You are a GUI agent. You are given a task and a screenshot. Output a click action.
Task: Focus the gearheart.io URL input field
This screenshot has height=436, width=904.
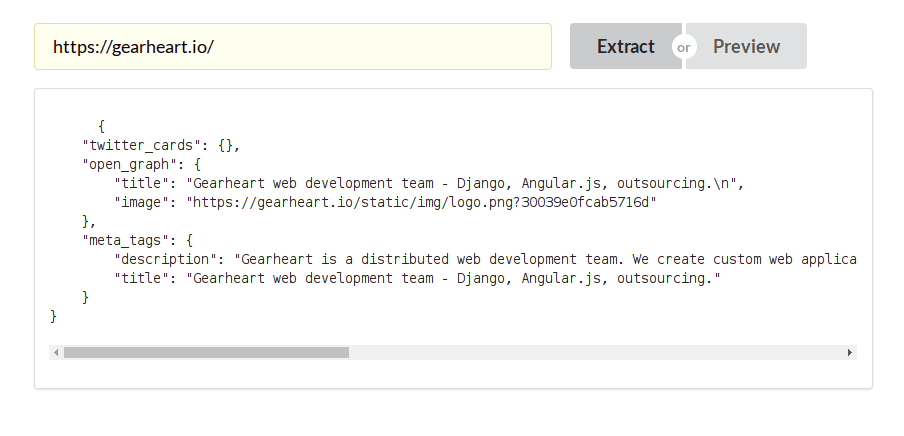292,47
